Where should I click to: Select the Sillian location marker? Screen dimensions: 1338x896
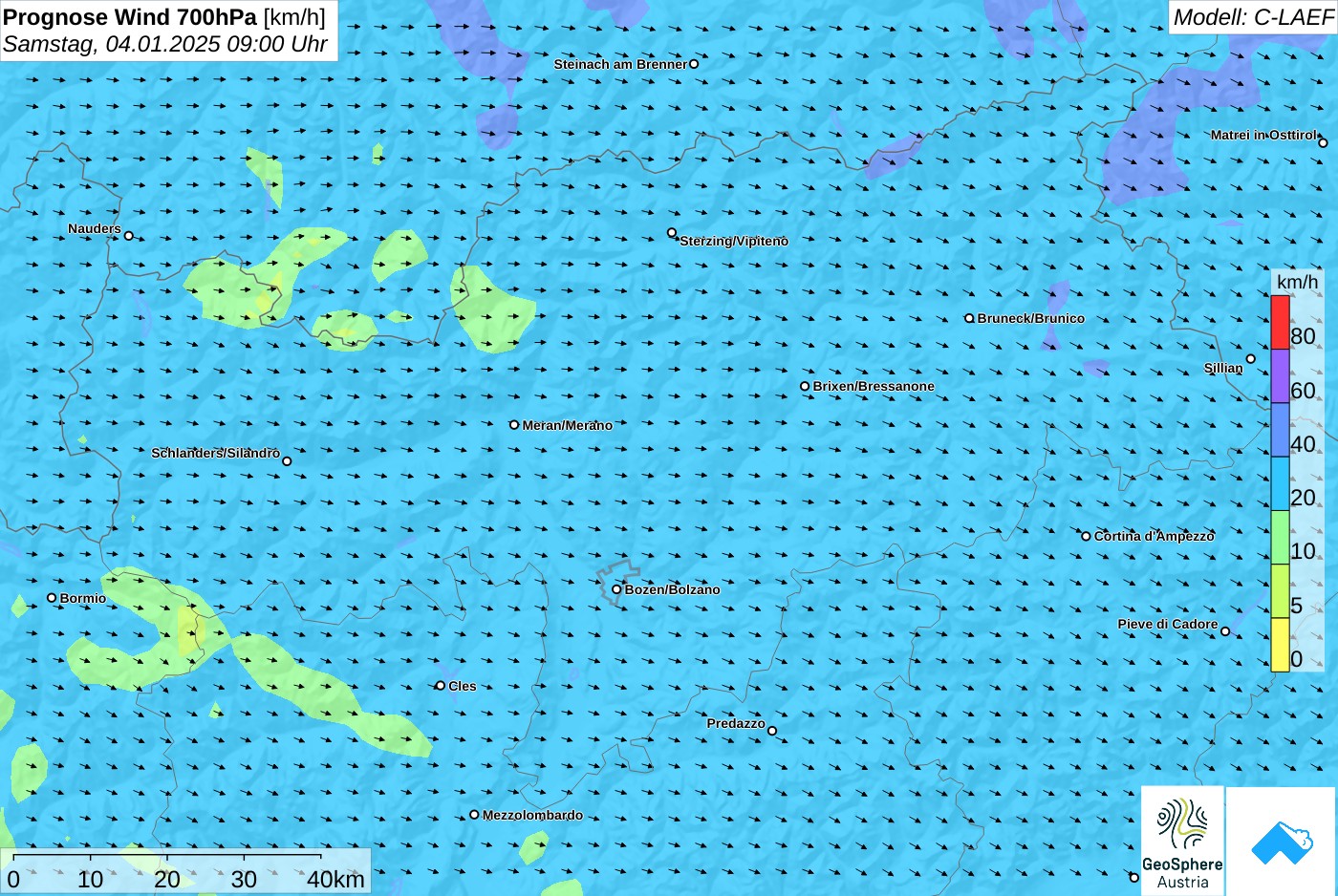1250,359
